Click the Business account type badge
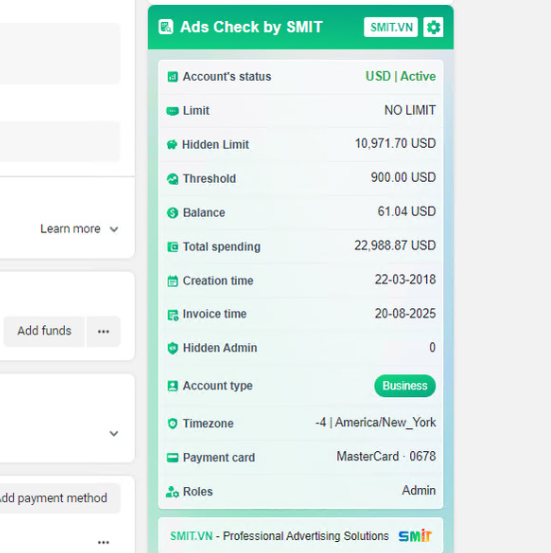This screenshot has width=551, height=553. pyautogui.click(x=405, y=386)
